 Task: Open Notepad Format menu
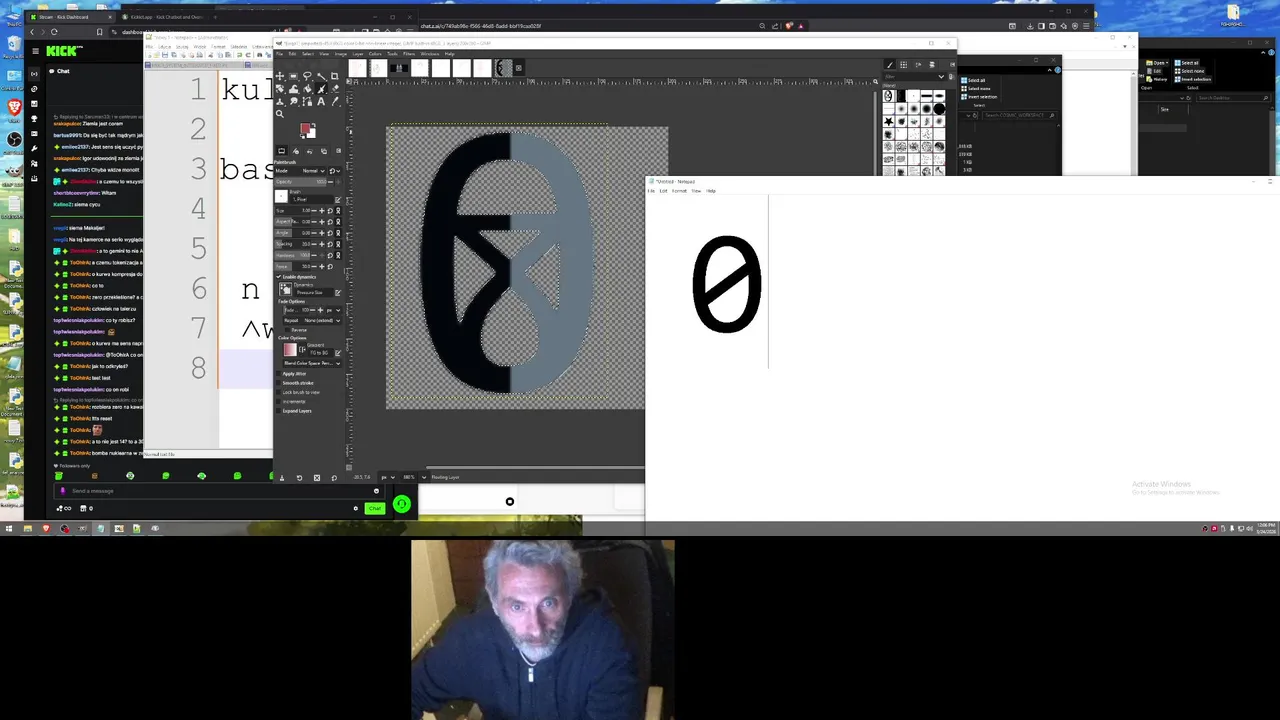click(679, 191)
